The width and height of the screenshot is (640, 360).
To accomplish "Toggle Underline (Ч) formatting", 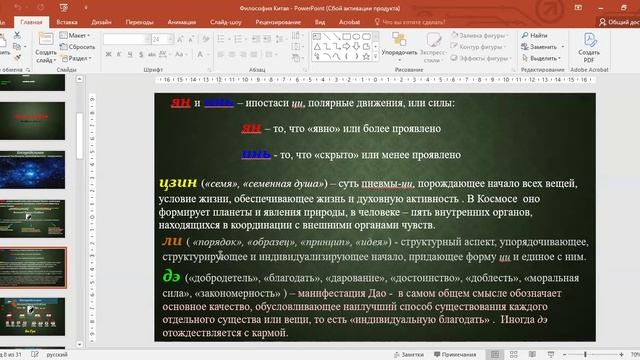I will [x=130, y=54].
